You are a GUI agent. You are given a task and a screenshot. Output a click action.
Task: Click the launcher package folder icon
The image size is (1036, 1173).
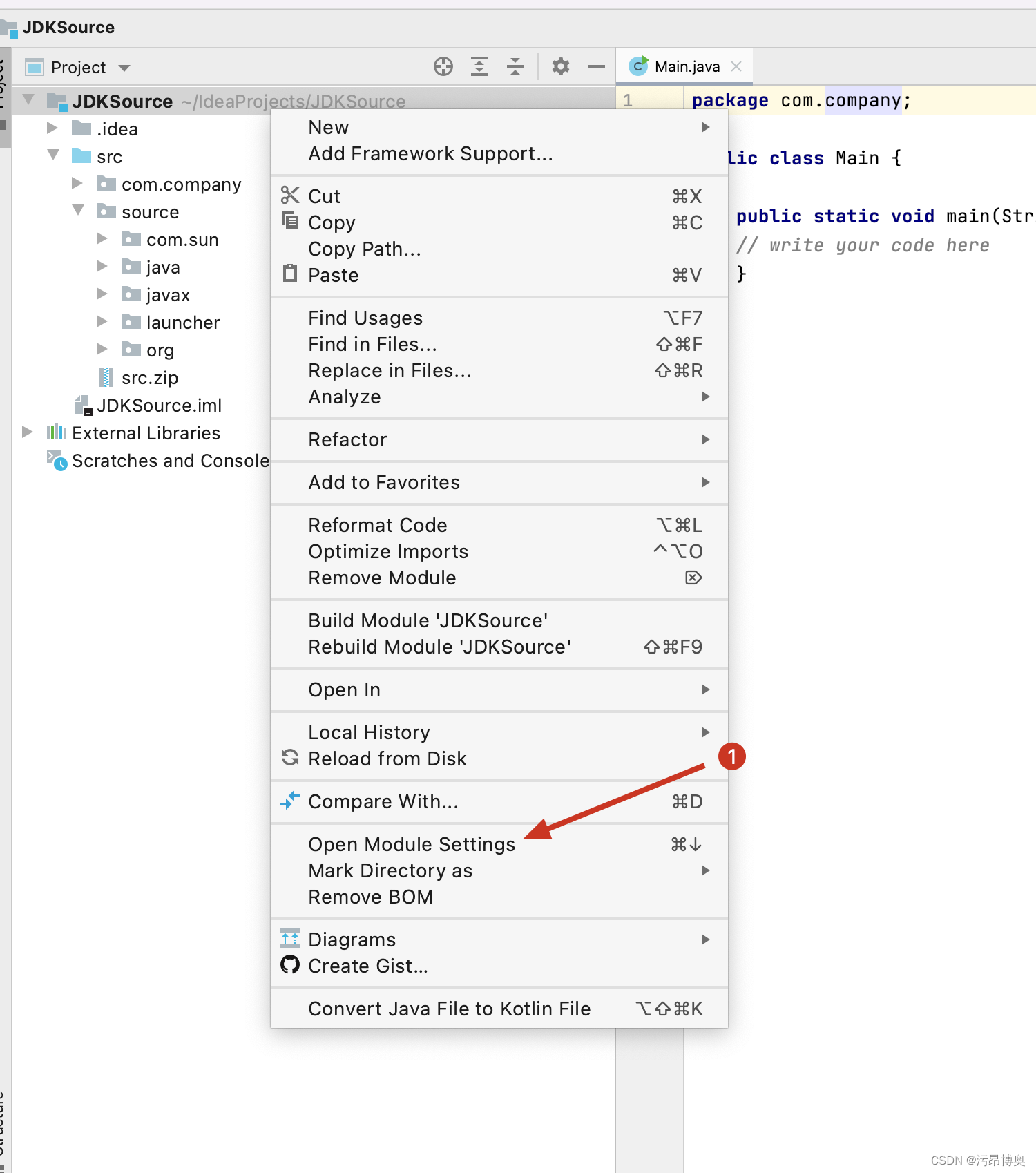click(x=131, y=322)
